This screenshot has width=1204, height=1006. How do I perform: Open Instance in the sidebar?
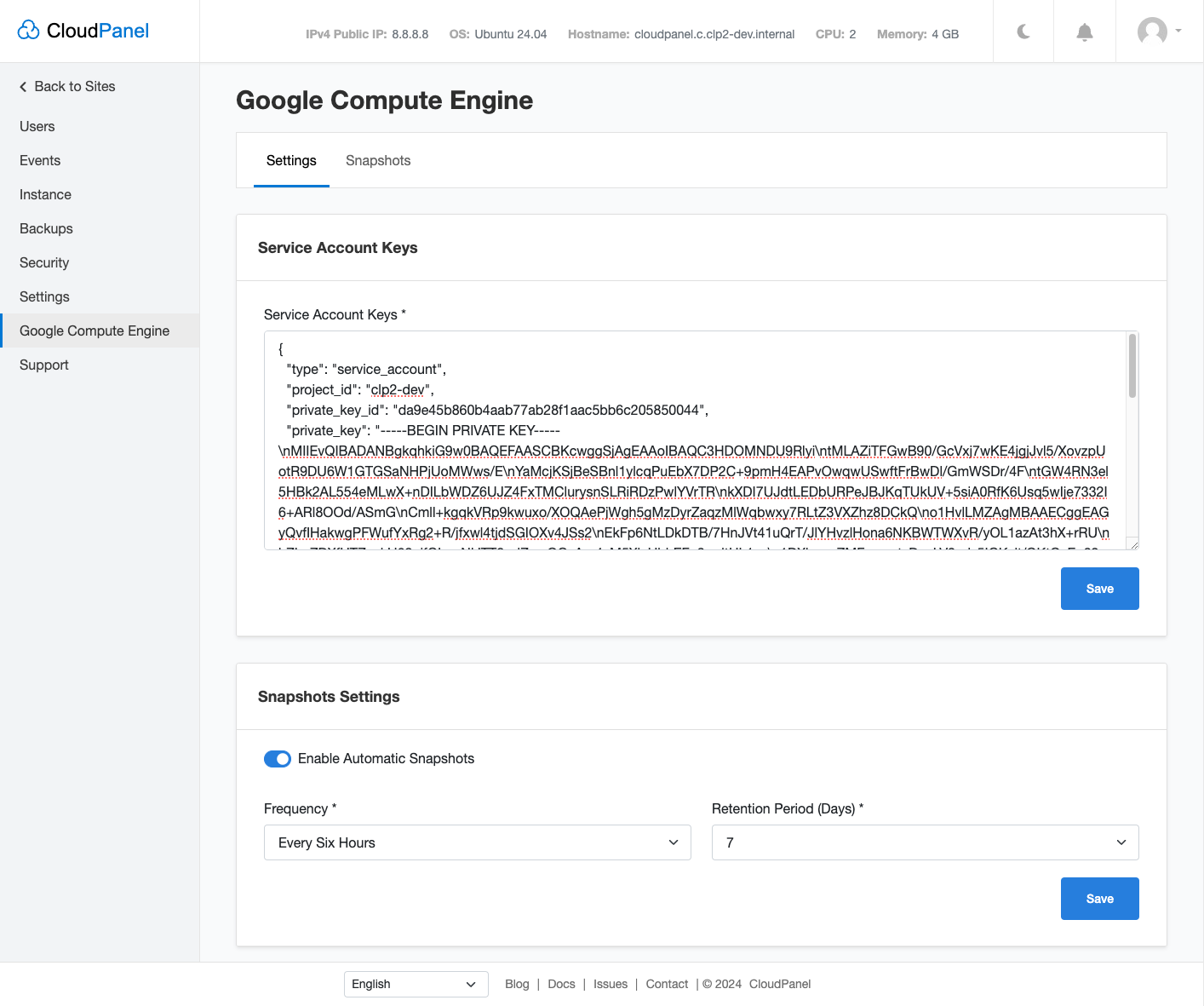(45, 195)
